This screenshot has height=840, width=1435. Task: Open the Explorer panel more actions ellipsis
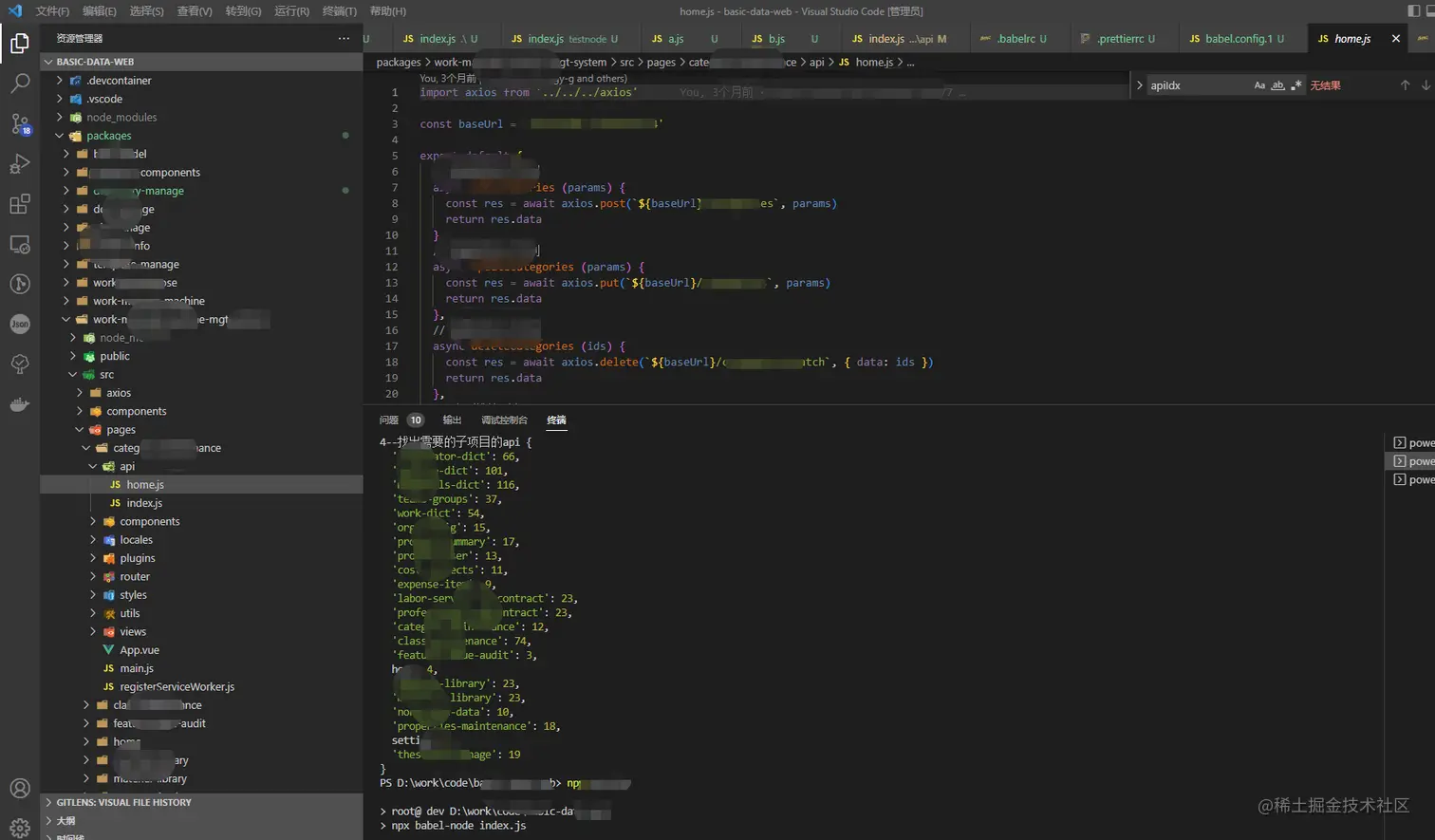[344, 38]
